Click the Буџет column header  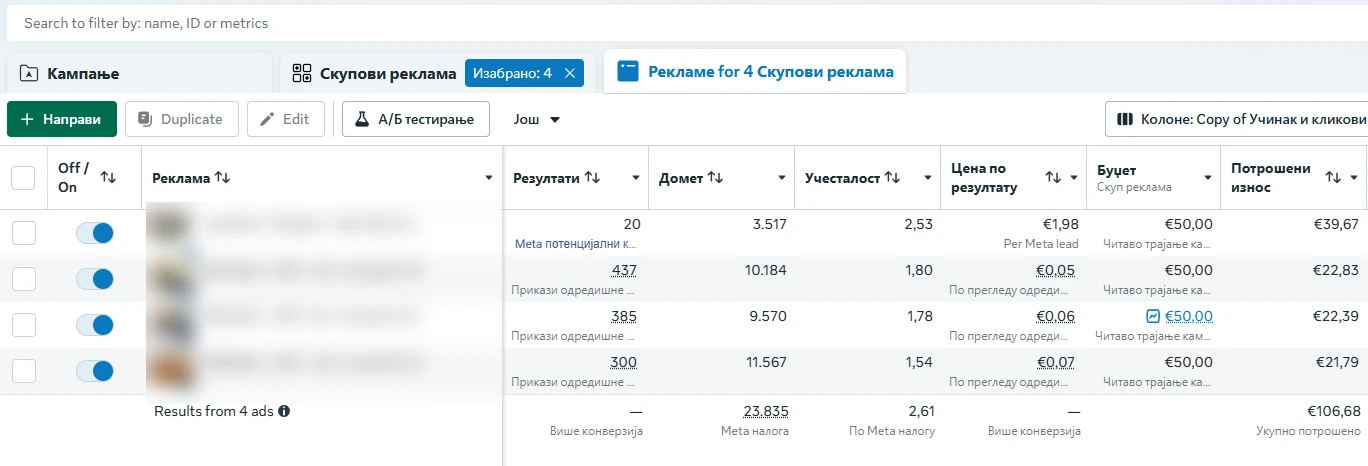pyautogui.click(x=1153, y=178)
